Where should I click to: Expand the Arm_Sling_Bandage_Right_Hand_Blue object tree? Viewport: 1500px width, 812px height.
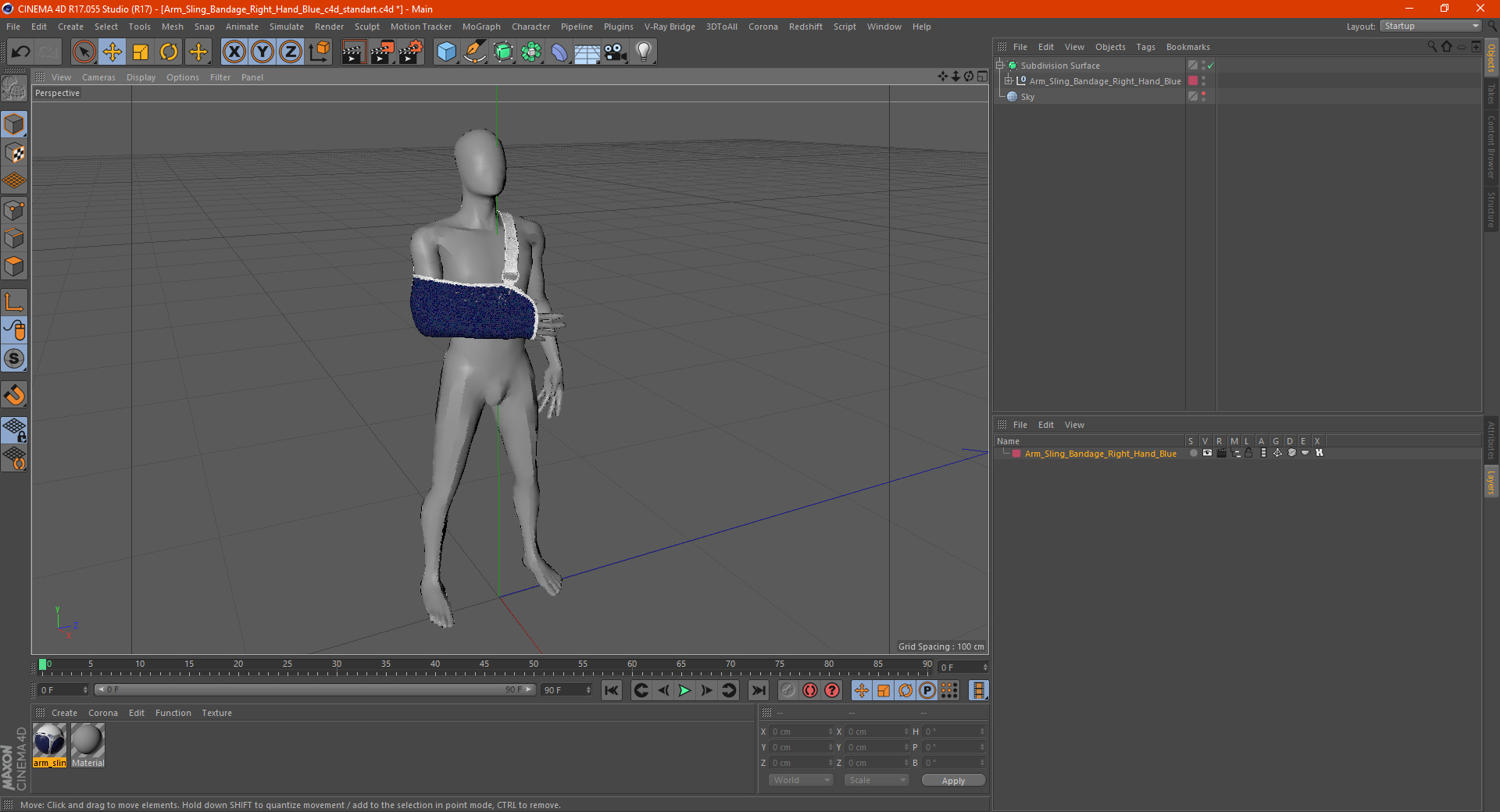1009,81
